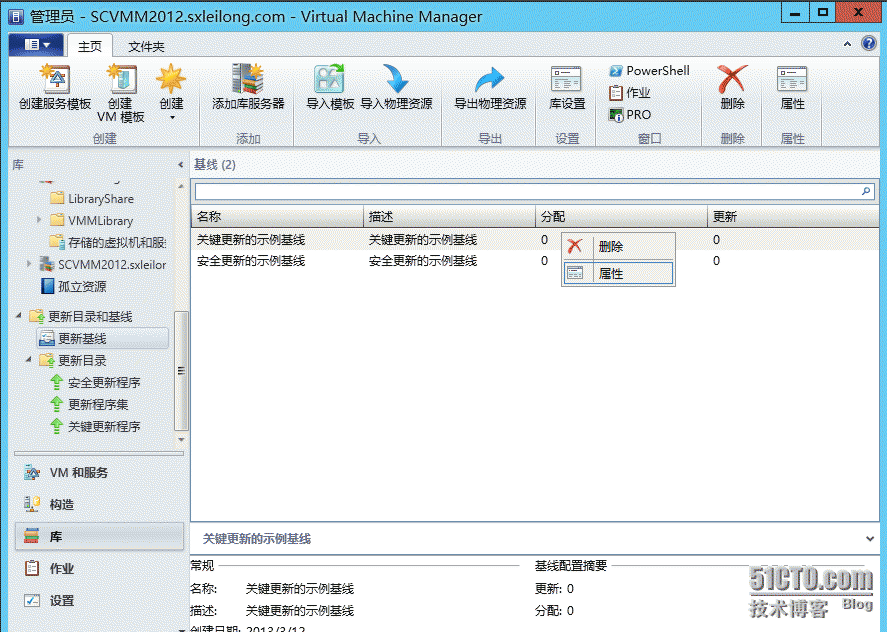Click the navigation tree scrollbar thumb

[x=181, y=371]
